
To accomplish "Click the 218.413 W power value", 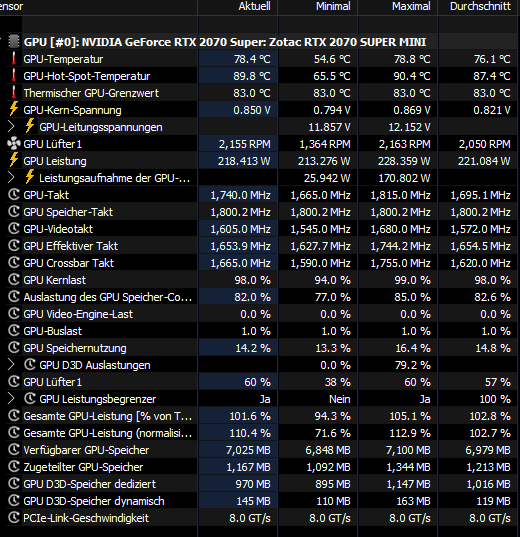I will coord(244,161).
